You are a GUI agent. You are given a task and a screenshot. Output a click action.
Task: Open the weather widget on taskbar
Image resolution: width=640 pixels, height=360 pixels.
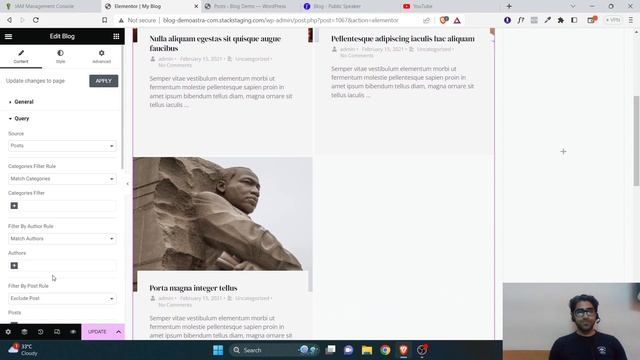tap(23, 350)
